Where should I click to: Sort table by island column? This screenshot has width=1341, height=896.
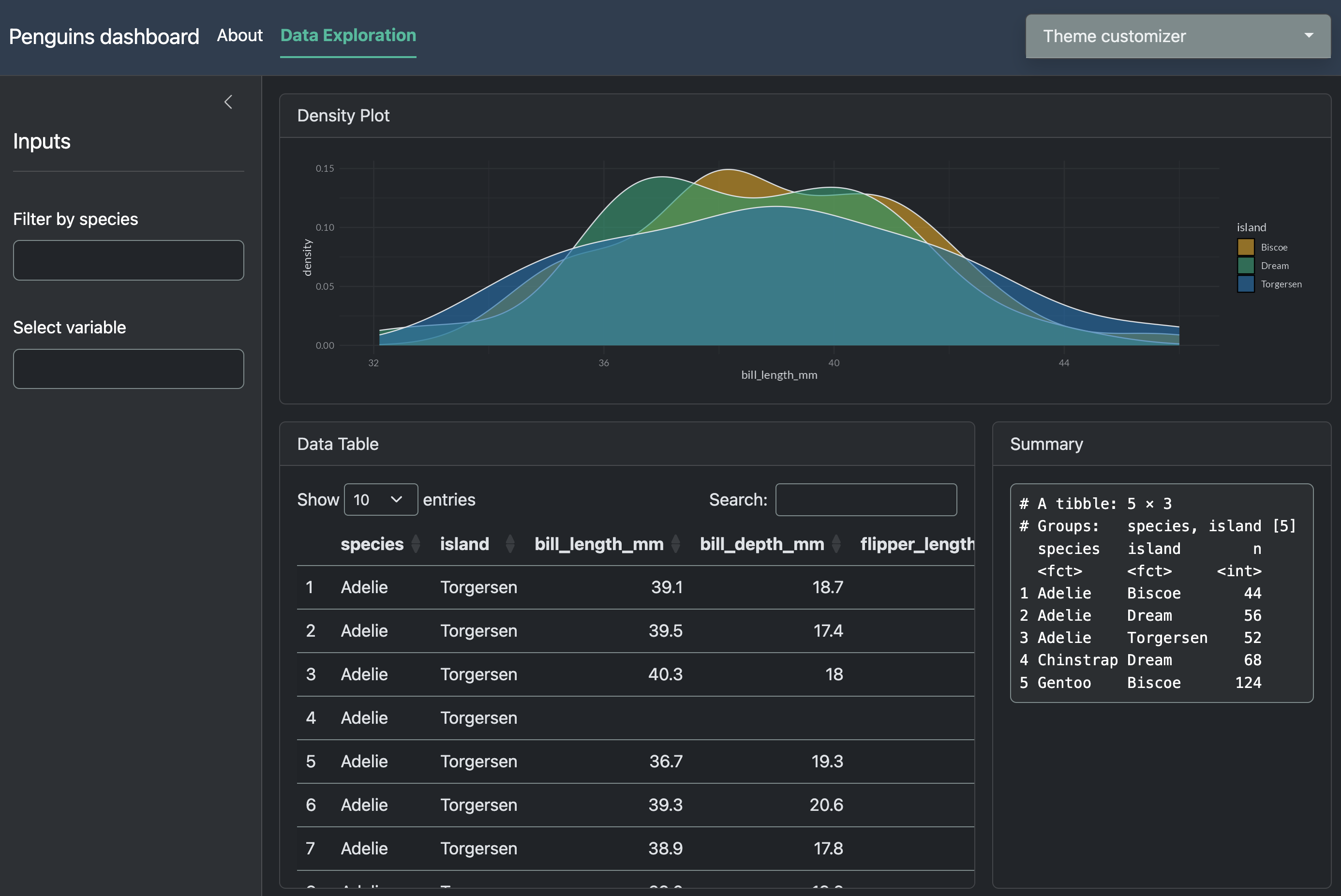click(x=464, y=543)
